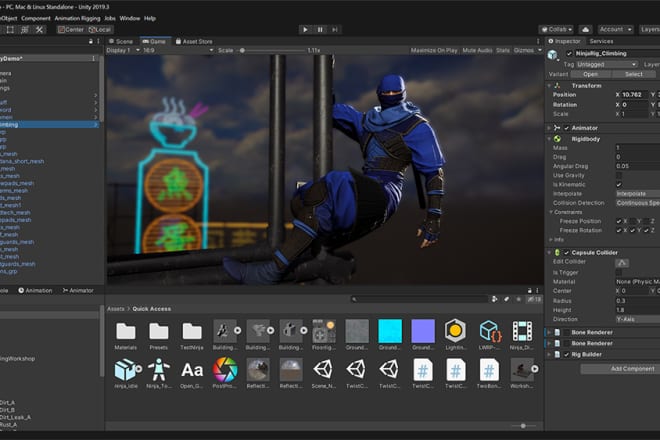The height and width of the screenshot is (440, 660).
Task: Toggle NinjaRig_Climbing active checkbox
Action: 569,53
